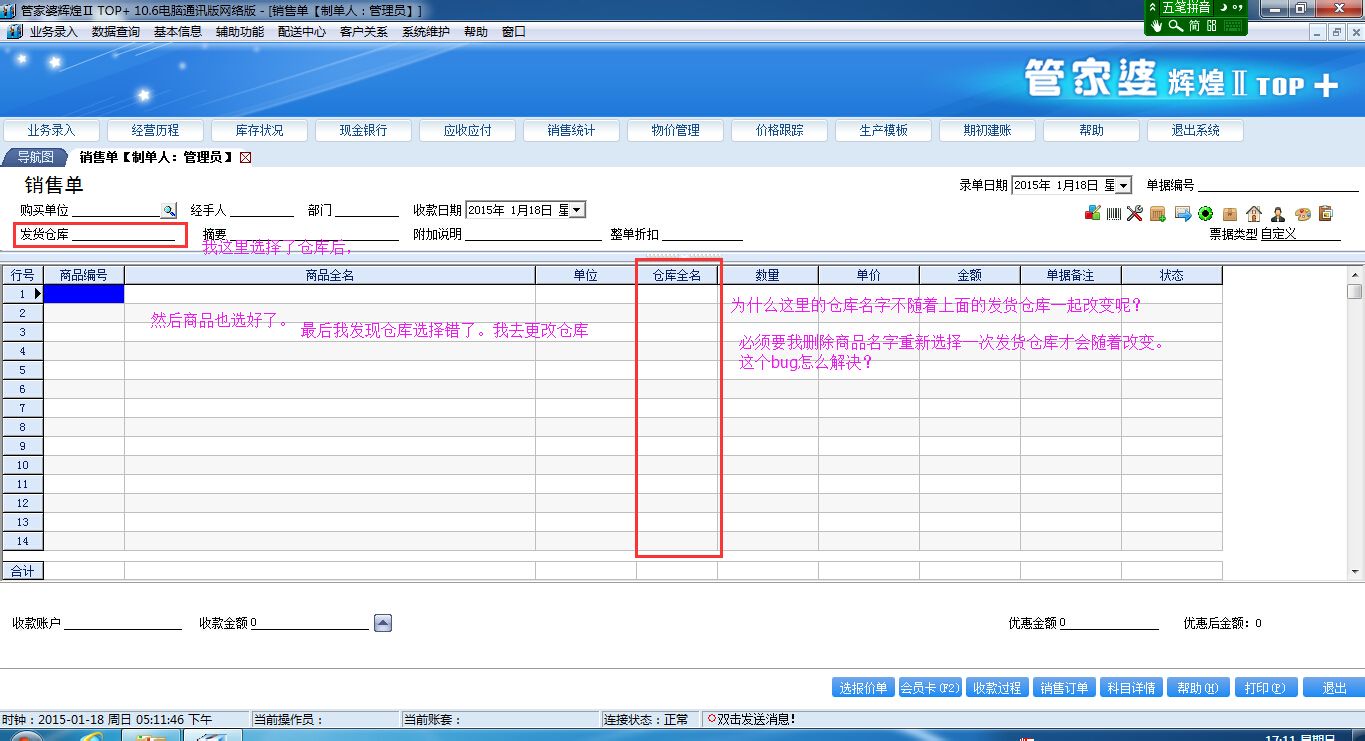The image size is (1365, 741).
Task: Click the 打印(P) button
Action: tap(1264, 687)
